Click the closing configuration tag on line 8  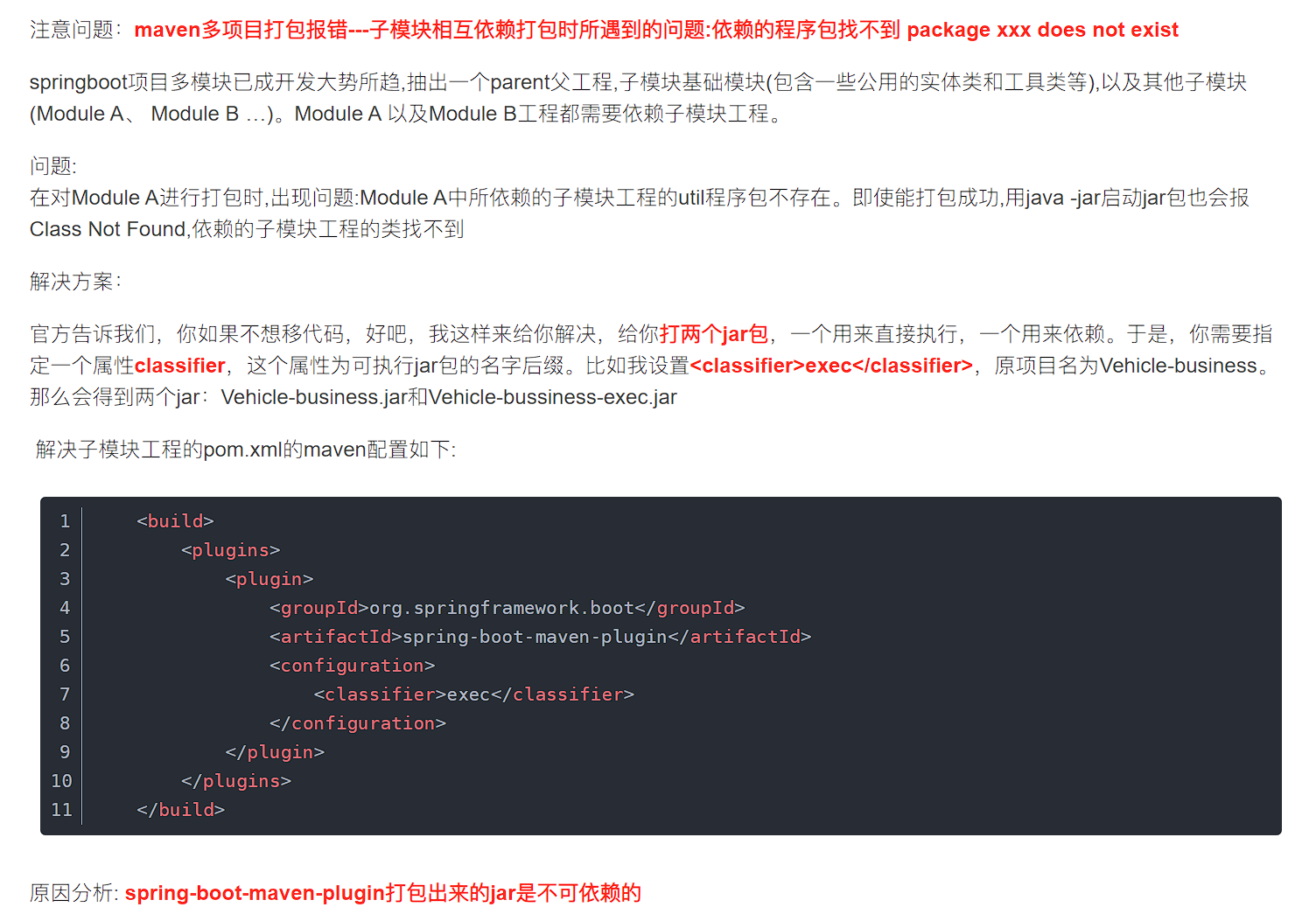(358, 723)
